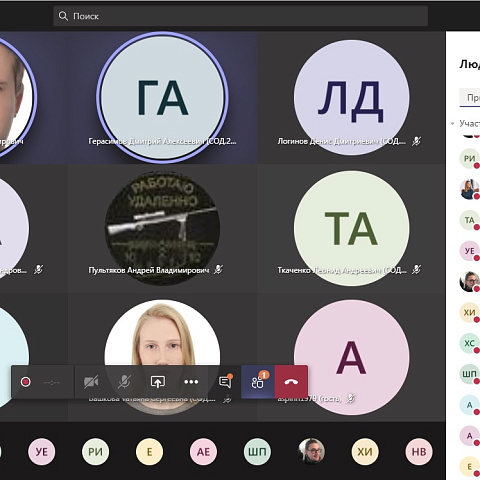480x480 pixels.
Task: Select the ГА participant tile
Action: (x=162, y=97)
